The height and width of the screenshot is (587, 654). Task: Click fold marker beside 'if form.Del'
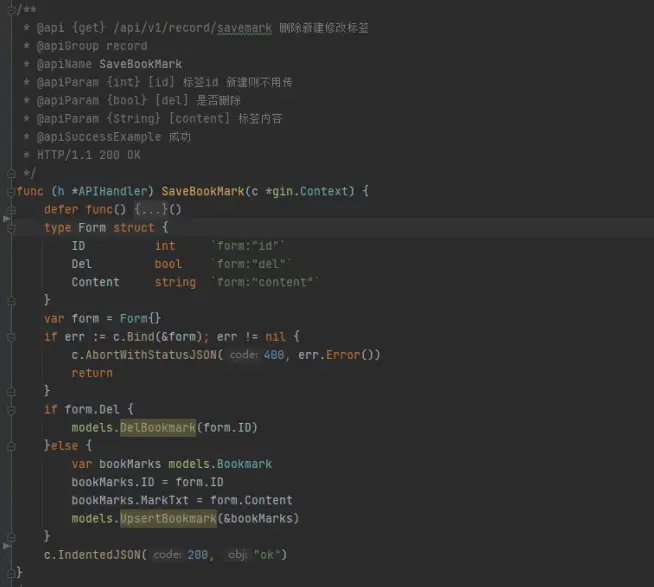coord(10,410)
